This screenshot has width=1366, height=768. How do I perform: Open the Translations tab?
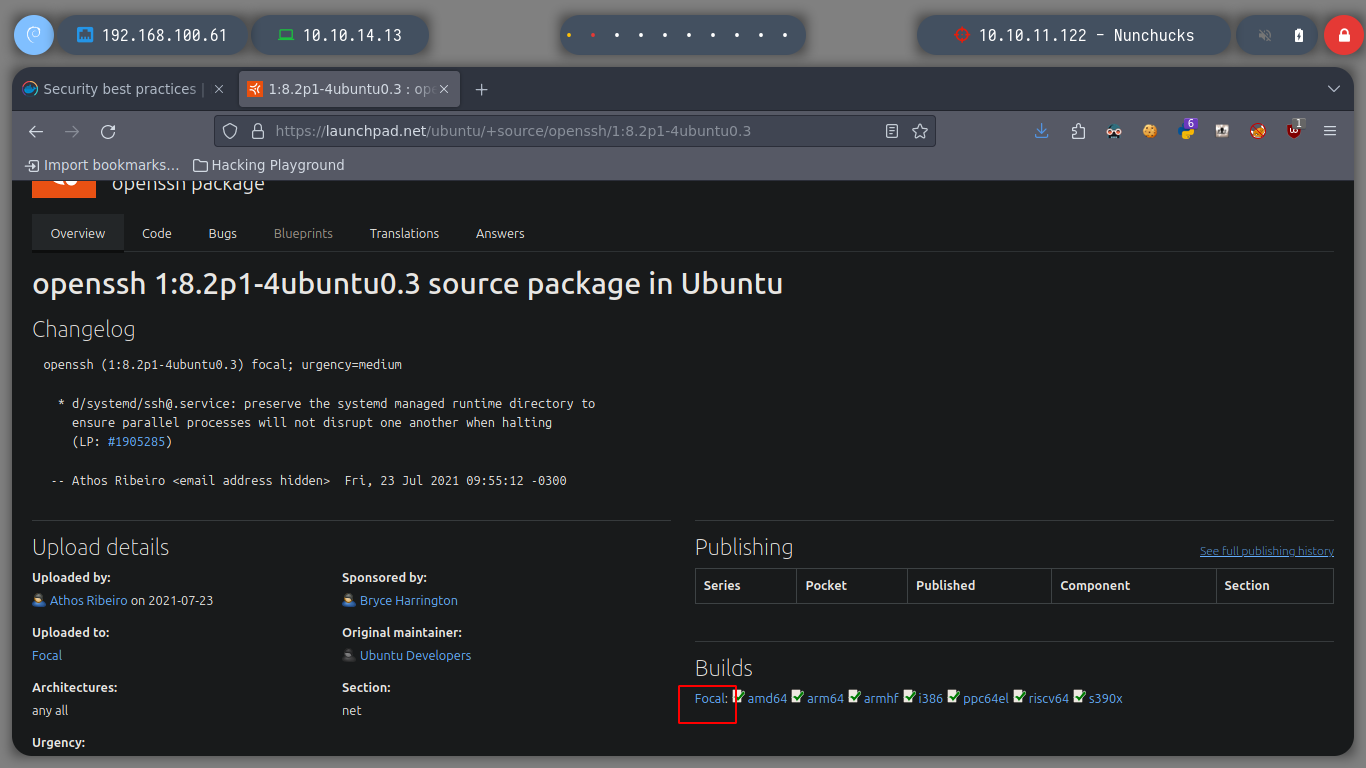(404, 233)
